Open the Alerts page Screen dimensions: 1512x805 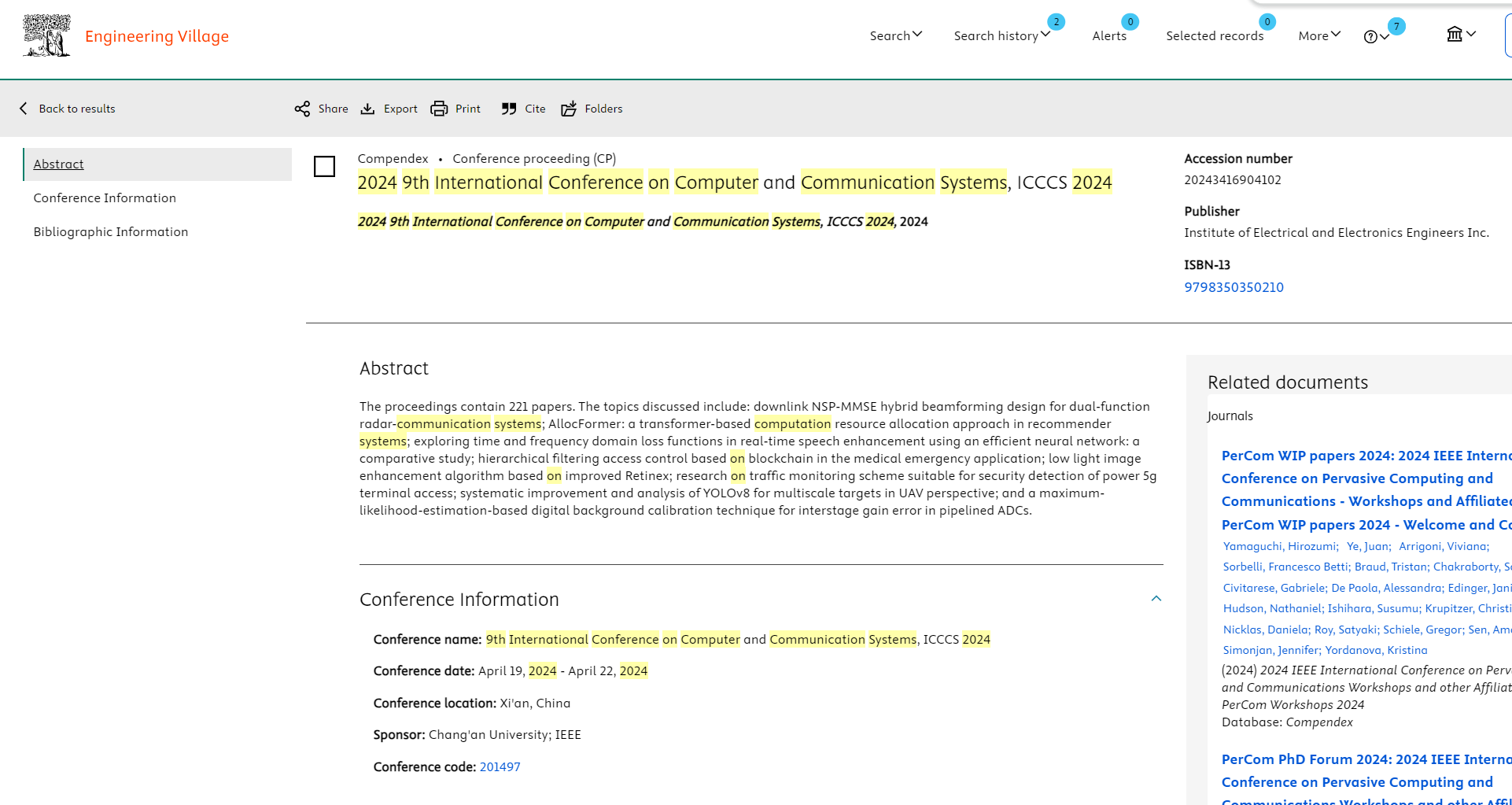tap(1109, 35)
